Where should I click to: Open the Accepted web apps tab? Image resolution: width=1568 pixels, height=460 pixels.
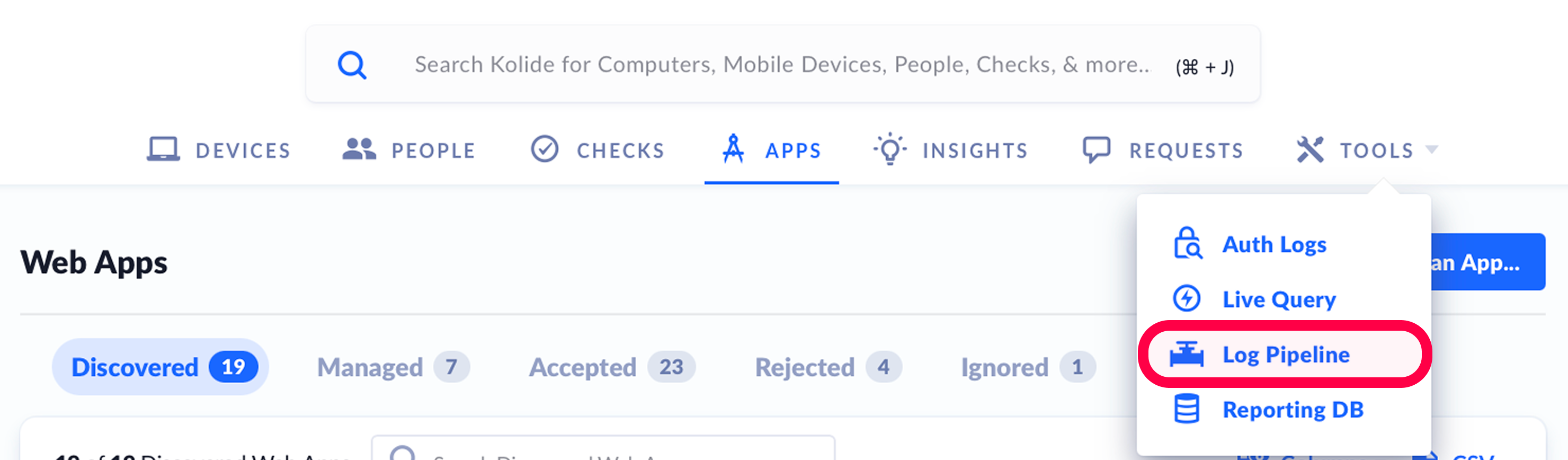pyautogui.click(x=611, y=367)
